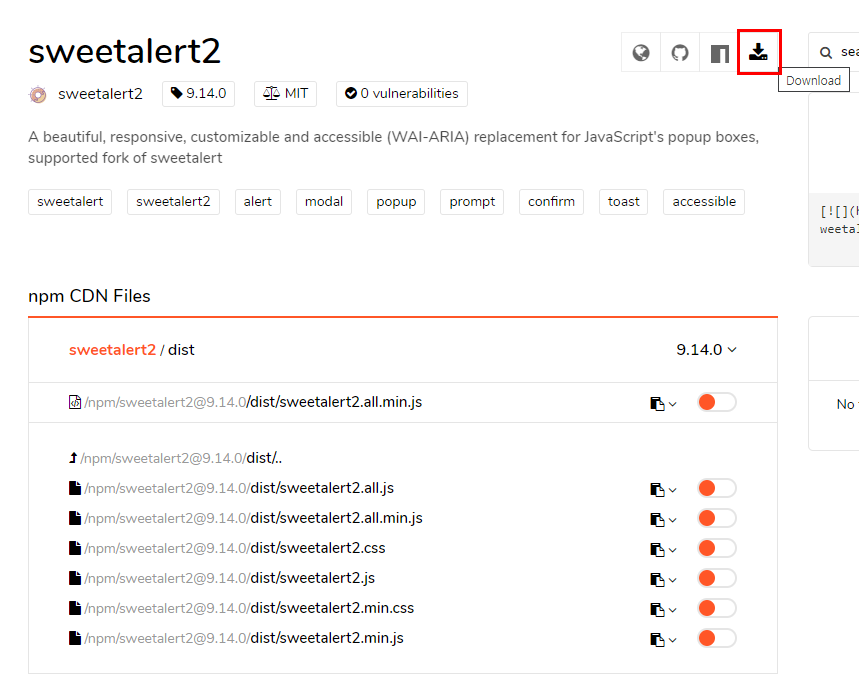The height and width of the screenshot is (685, 859).
Task: Click the search magnifier icon
Action: (x=826, y=53)
